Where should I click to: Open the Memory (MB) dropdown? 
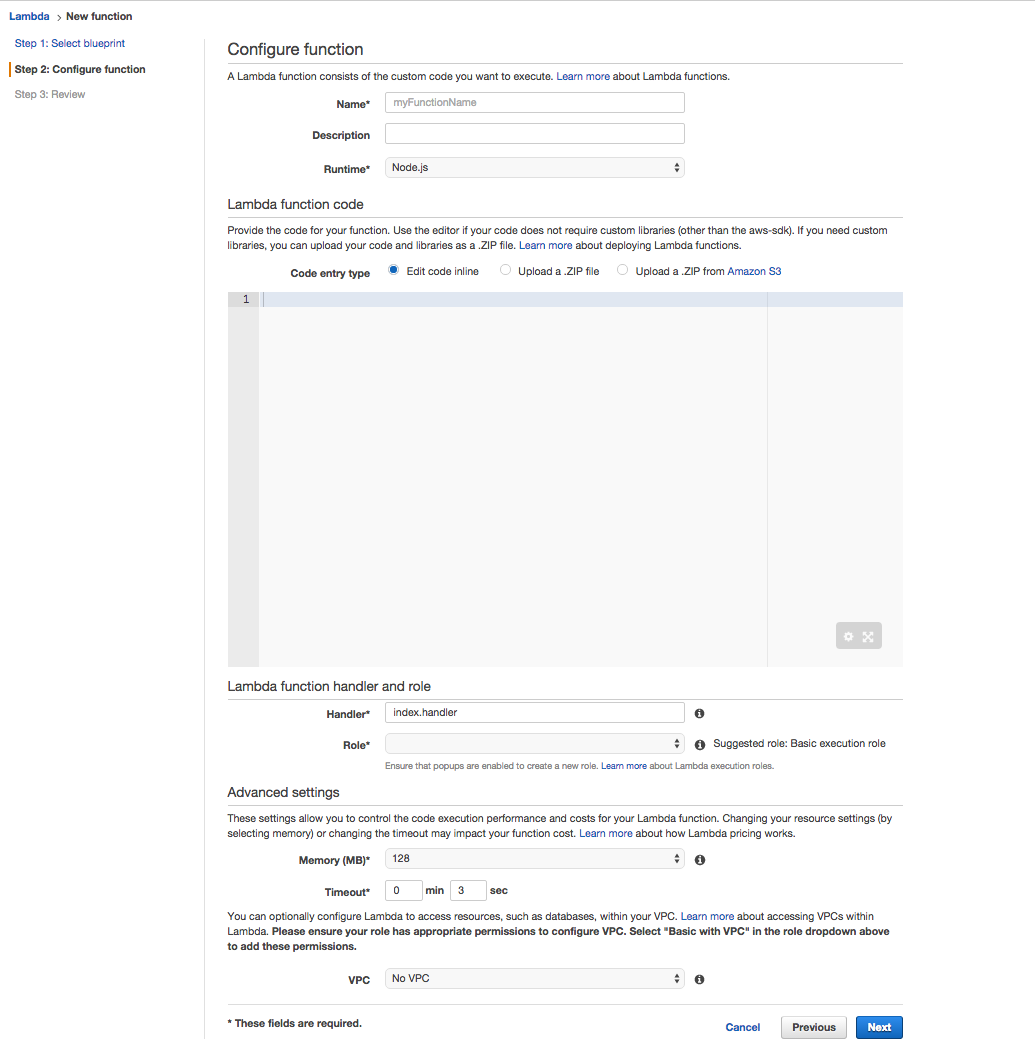[535, 859]
